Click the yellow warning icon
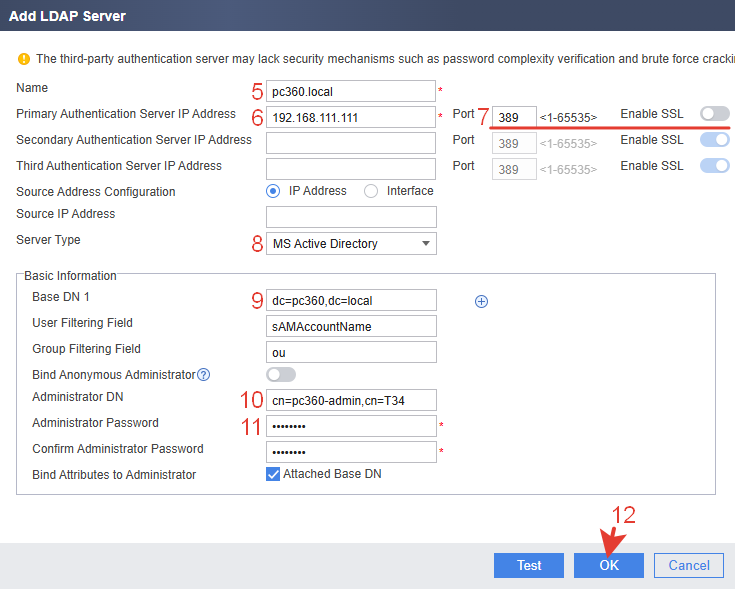This screenshot has width=735, height=589. (x=23, y=59)
